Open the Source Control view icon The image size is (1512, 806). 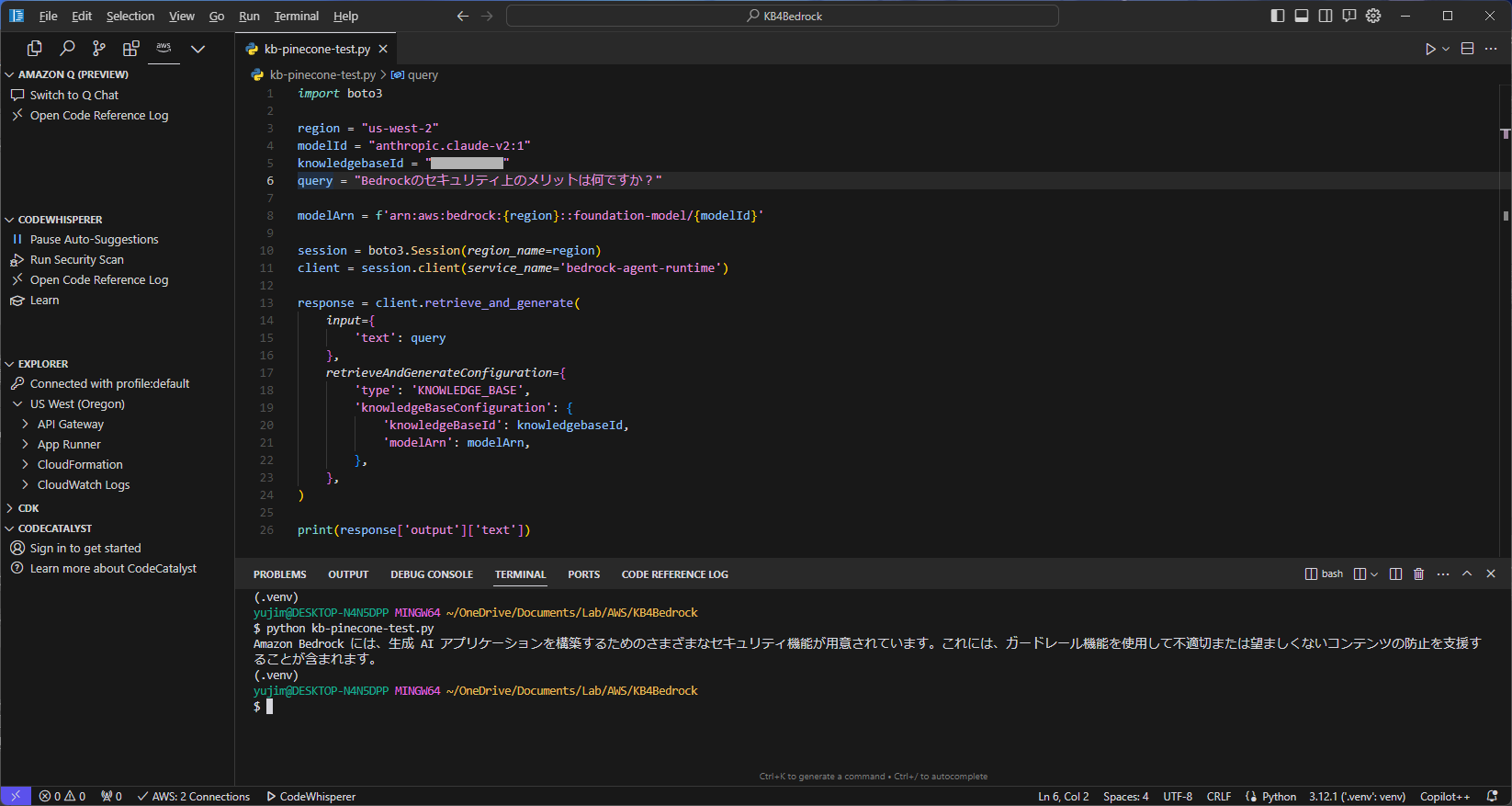pyautogui.click(x=99, y=49)
